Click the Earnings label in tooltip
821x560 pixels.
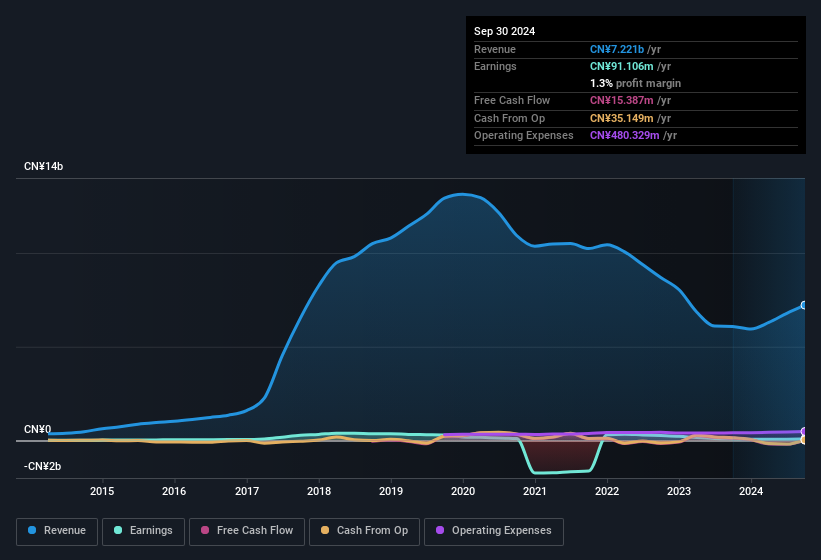click(x=495, y=66)
